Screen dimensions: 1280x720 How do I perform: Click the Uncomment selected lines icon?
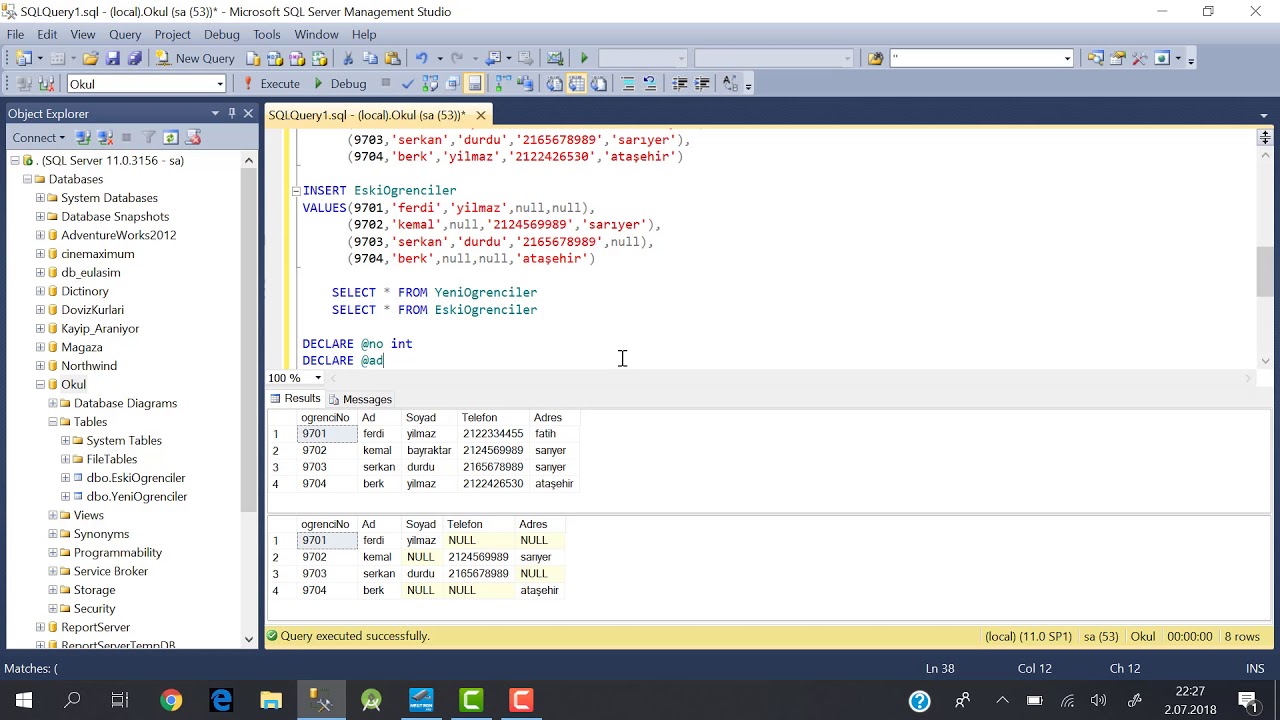point(649,84)
